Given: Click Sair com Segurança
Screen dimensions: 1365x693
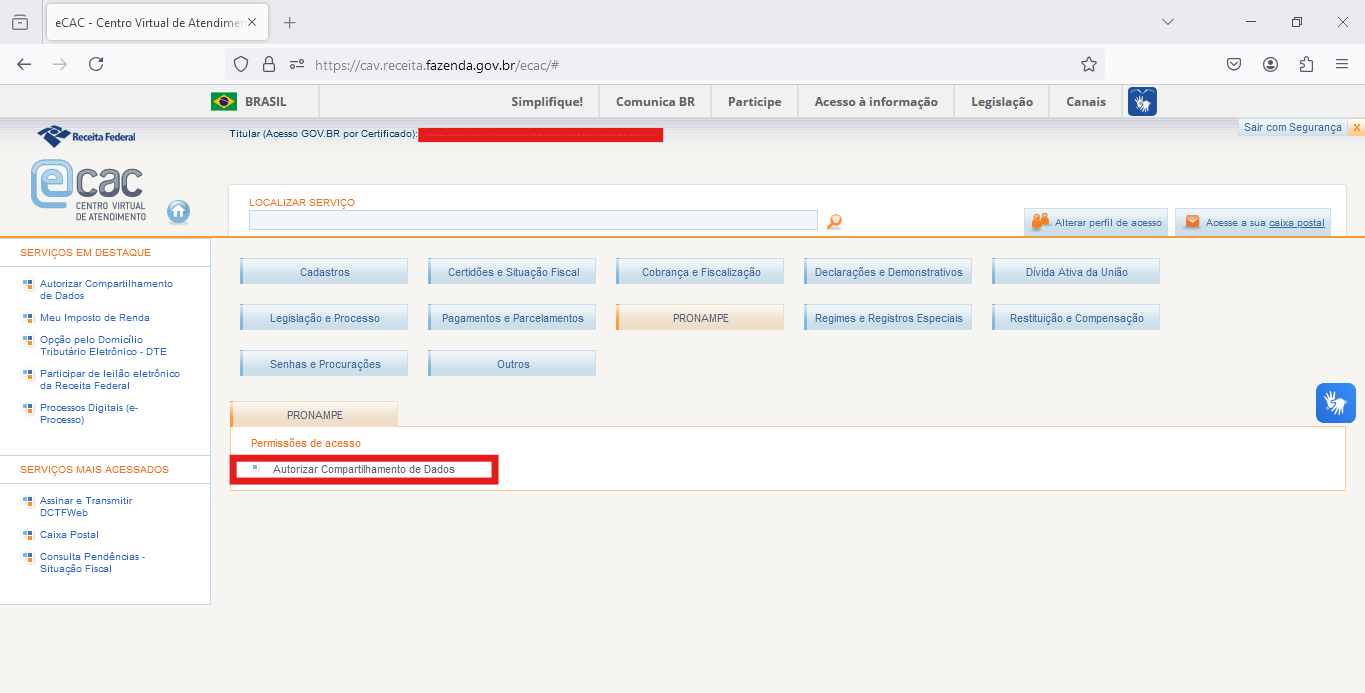Looking at the screenshot, I should coord(1292,128).
